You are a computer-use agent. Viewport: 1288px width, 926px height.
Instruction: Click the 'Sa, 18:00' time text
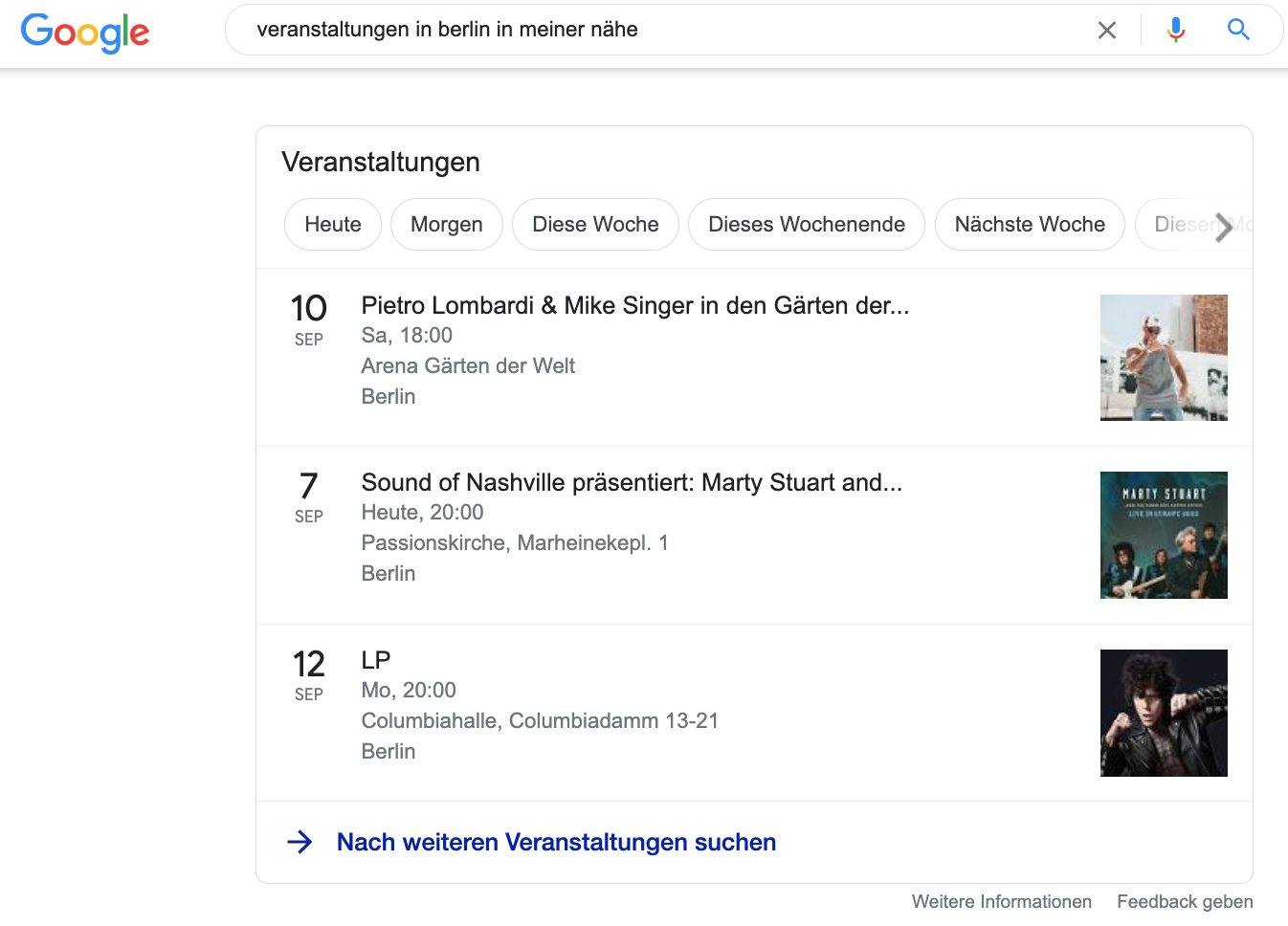pyautogui.click(x=407, y=336)
